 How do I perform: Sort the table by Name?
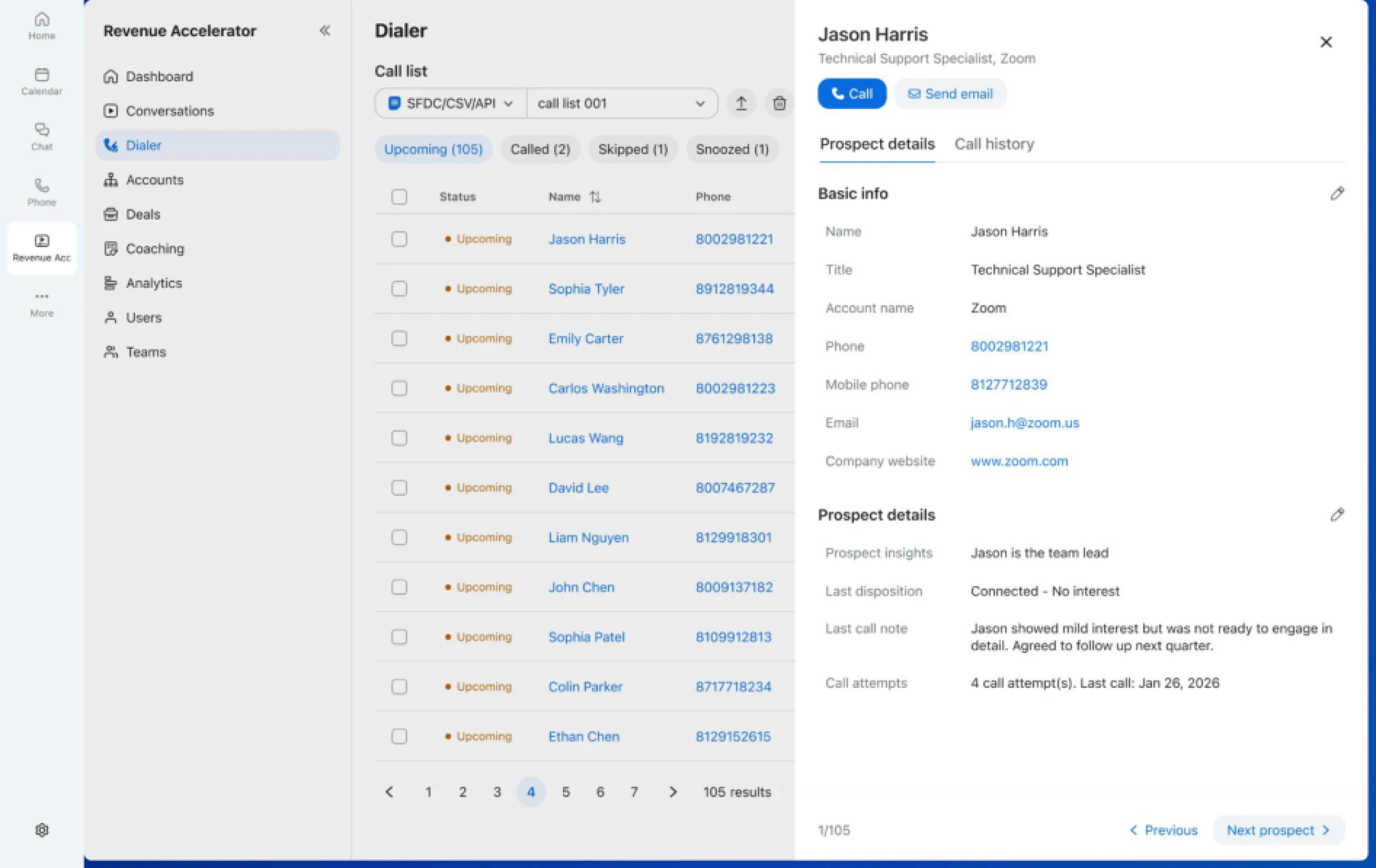click(595, 197)
